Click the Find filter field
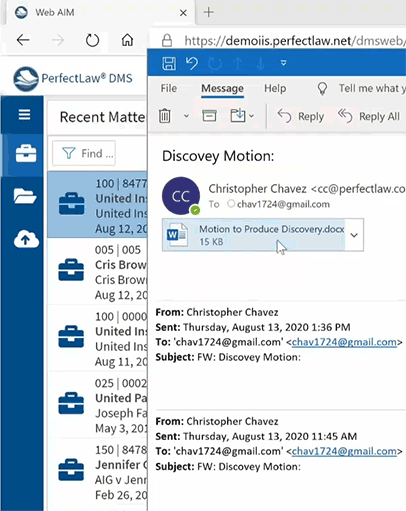406x511 pixels. point(84,153)
